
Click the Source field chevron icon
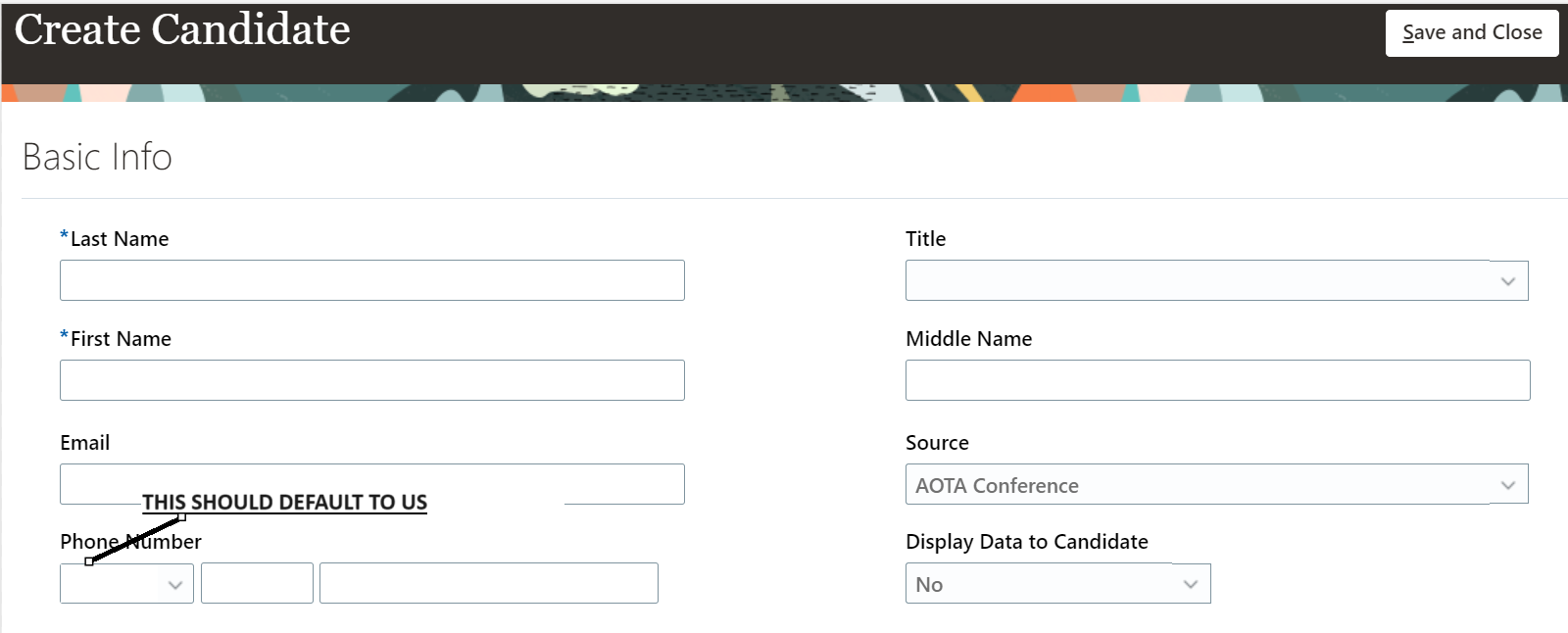tap(1509, 483)
